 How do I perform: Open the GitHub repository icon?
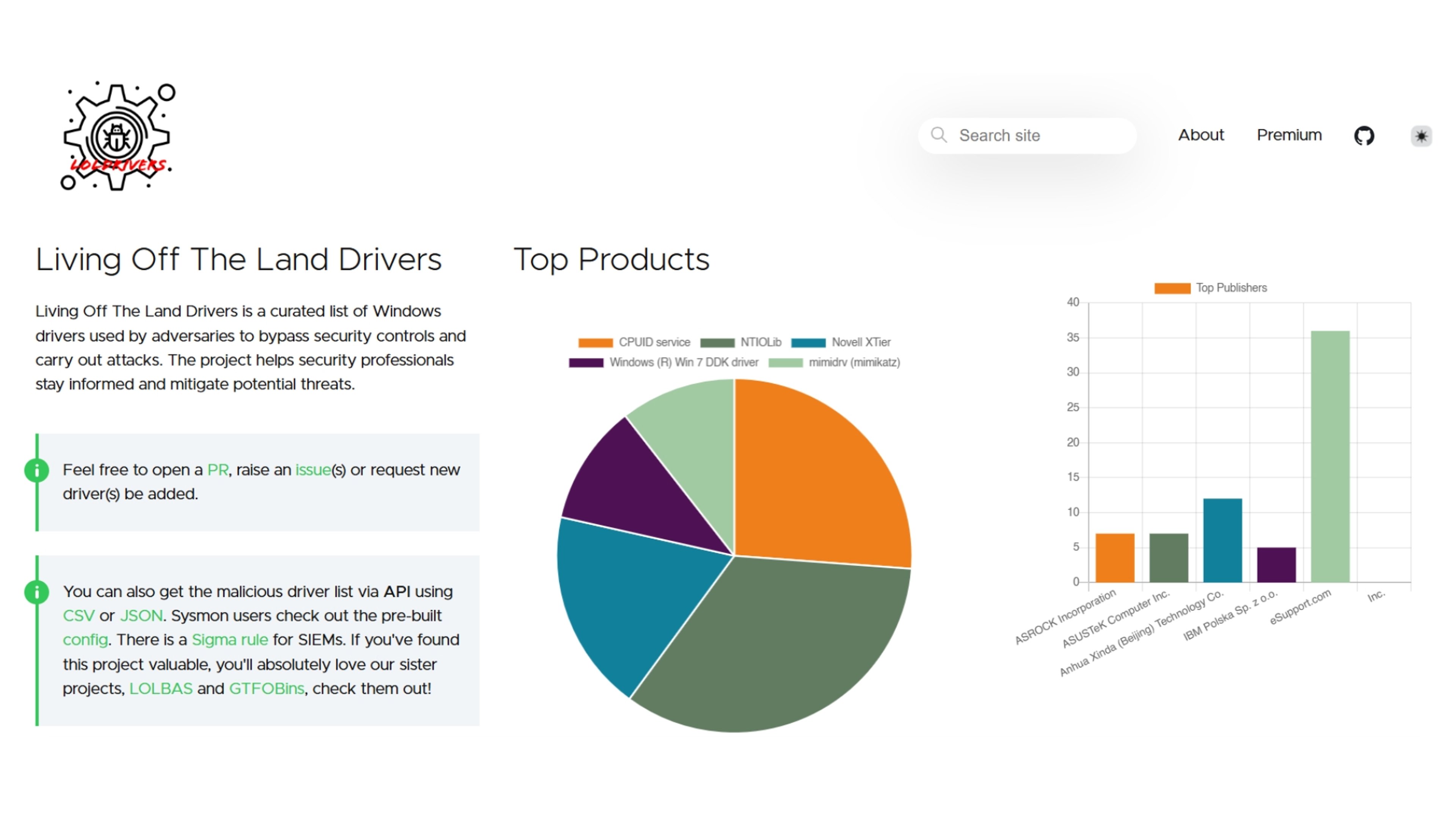1364,136
